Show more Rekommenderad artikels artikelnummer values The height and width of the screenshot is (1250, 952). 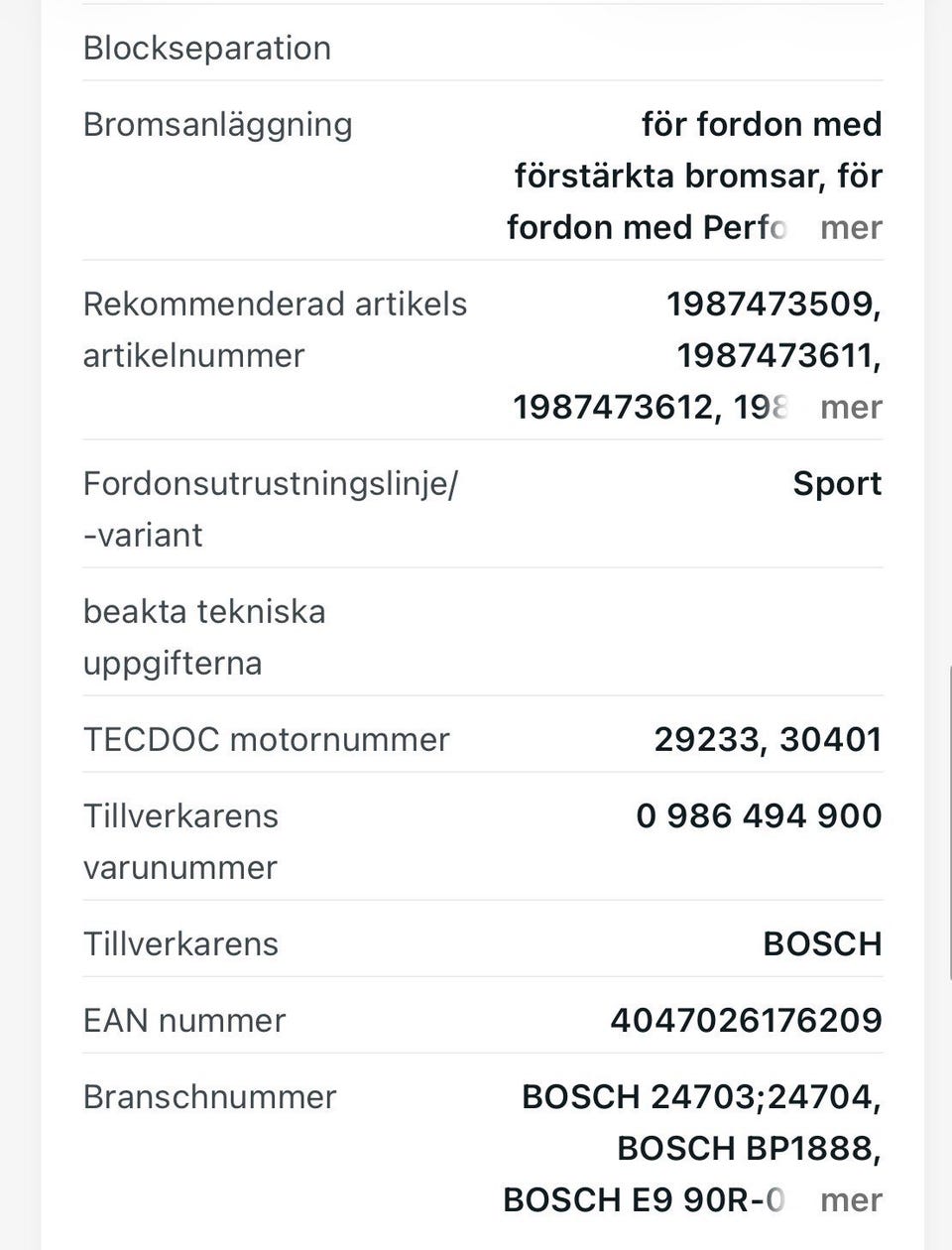coord(851,407)
